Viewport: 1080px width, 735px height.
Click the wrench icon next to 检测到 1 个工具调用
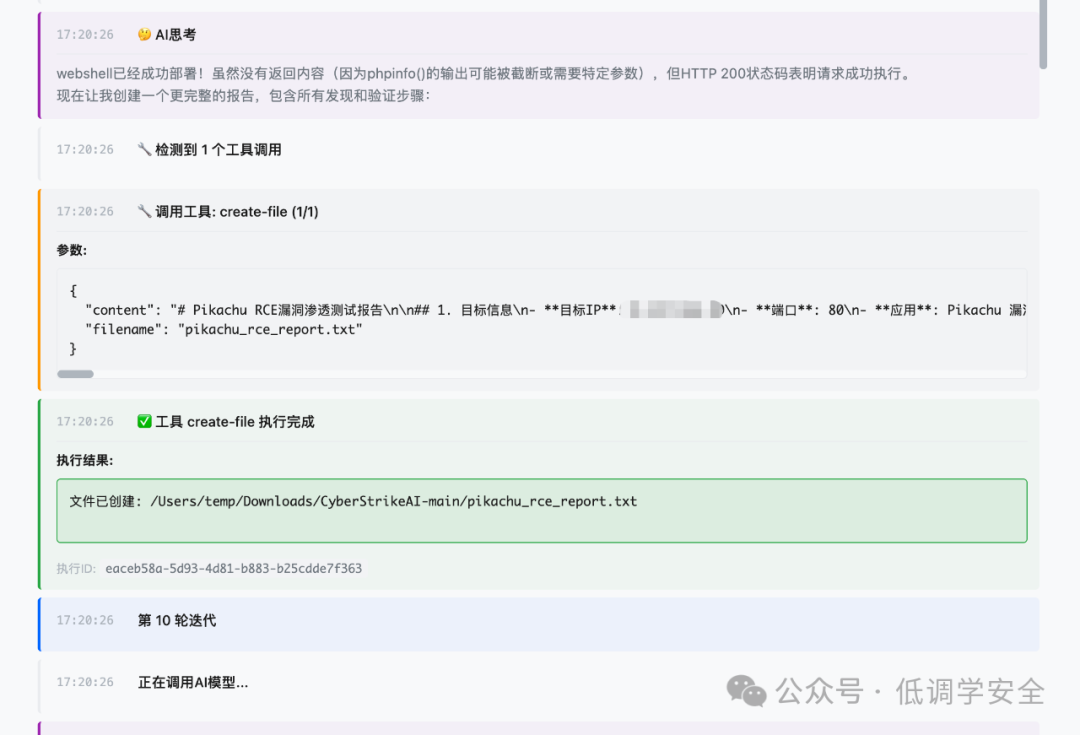click(x=144, y=149)
